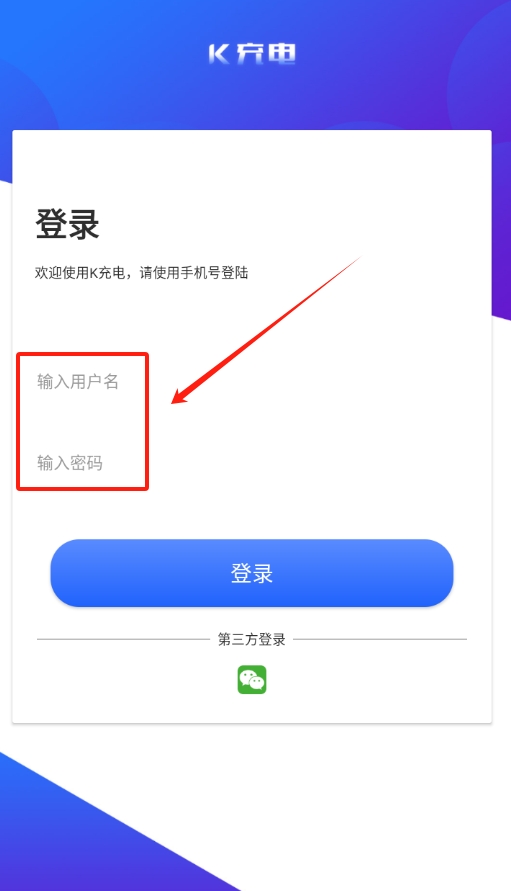
Task: Click the K充电 logo at top
Action: click(252, 54)
